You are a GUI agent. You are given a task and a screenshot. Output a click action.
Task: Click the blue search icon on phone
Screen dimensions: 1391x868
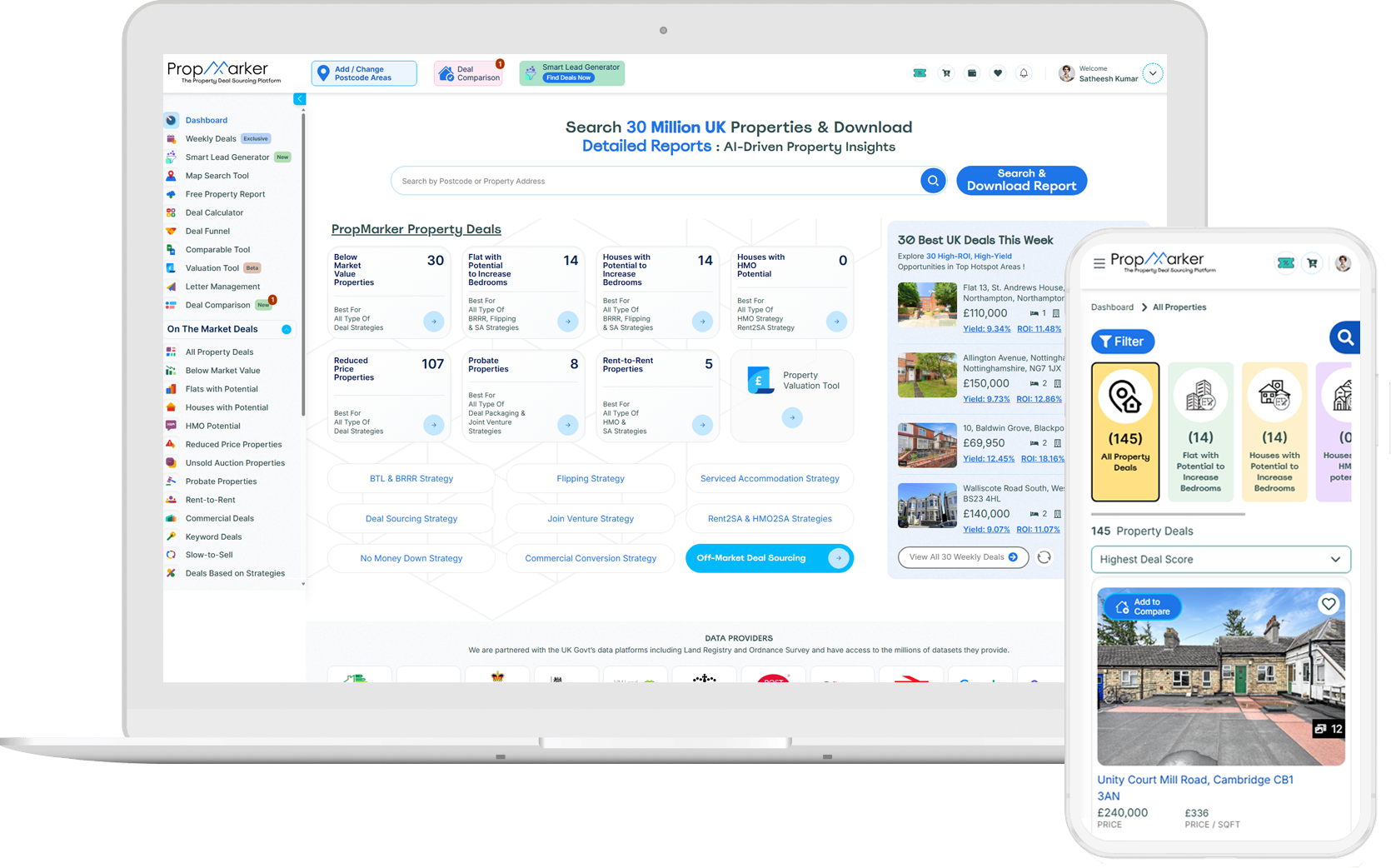(1344, 337)
